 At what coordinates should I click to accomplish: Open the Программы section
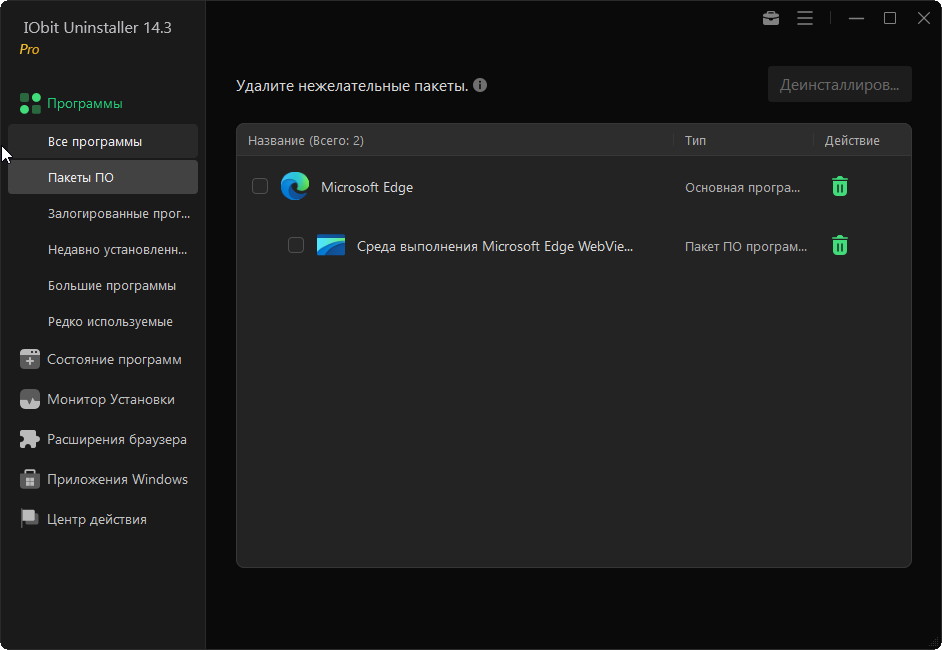click(85, 103)
